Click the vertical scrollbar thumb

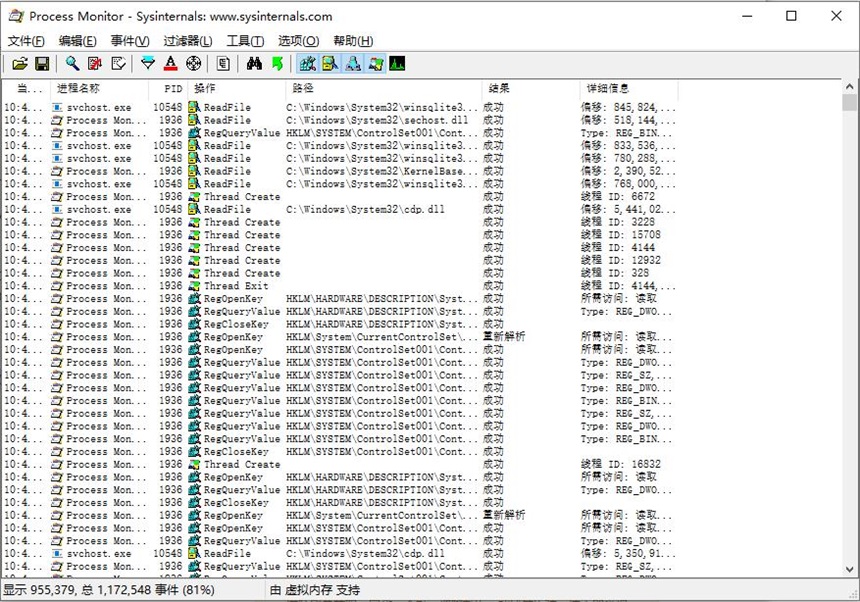pyautogui.click(x=850, y=103)
